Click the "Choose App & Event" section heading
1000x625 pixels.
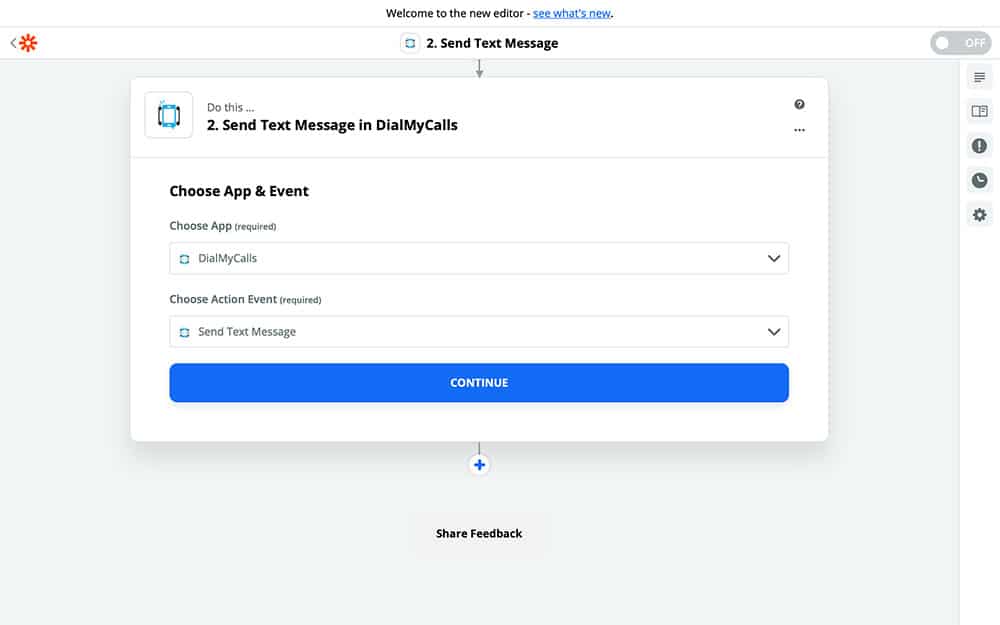[x=239, y=191]
